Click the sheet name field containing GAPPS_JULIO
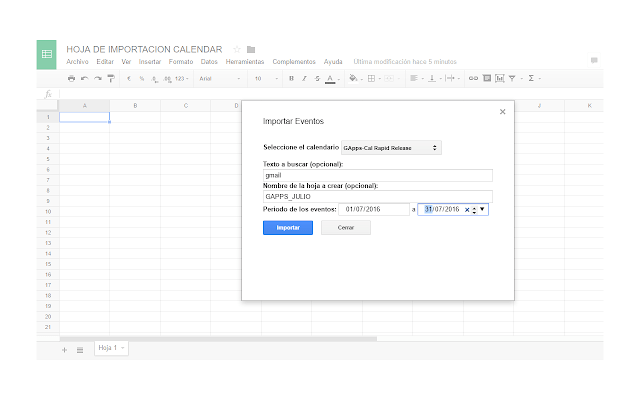This screenshot has width=640, height=400. click(378, 196)
